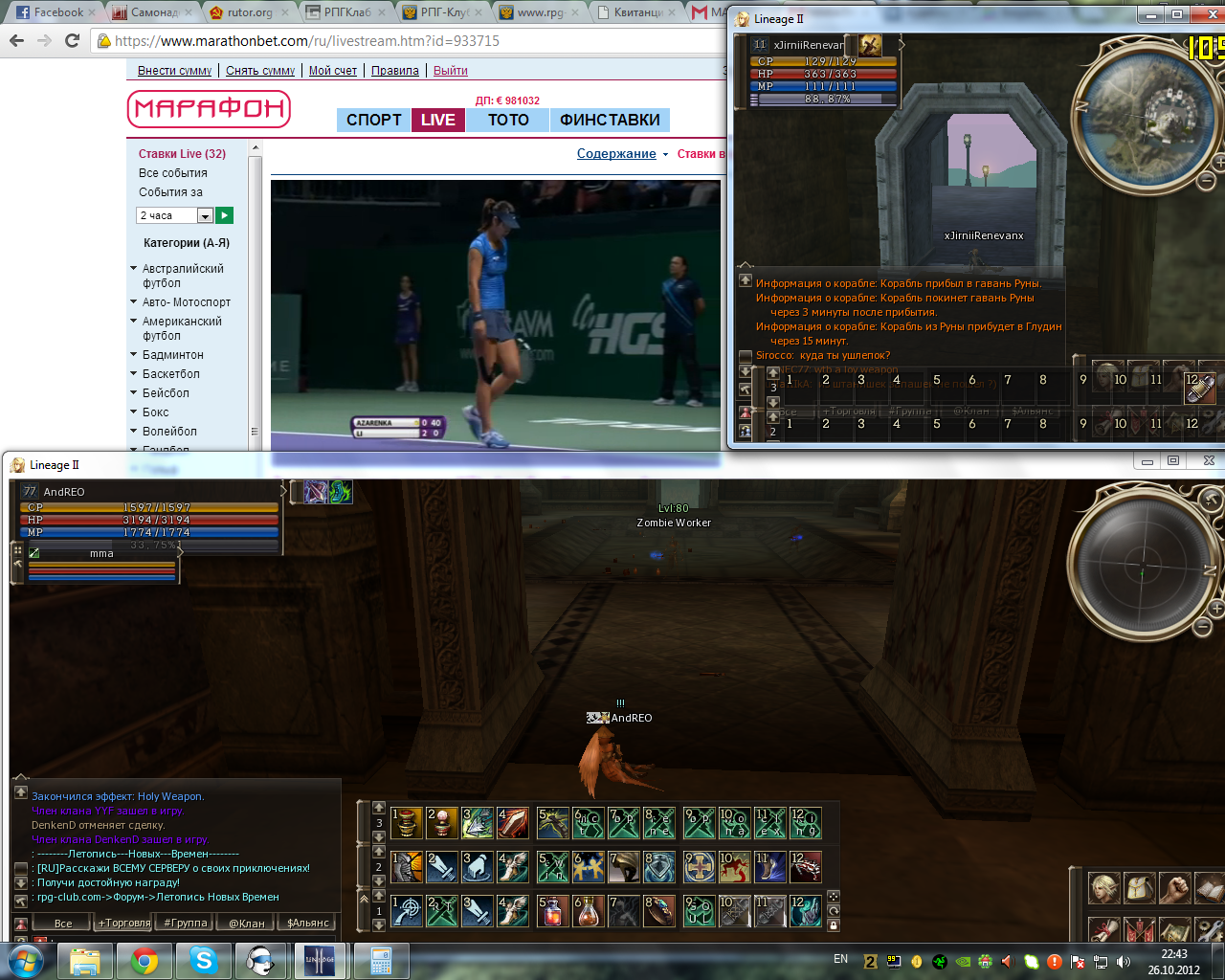
Task: Open the Правила link
Action: coord(395,71)
